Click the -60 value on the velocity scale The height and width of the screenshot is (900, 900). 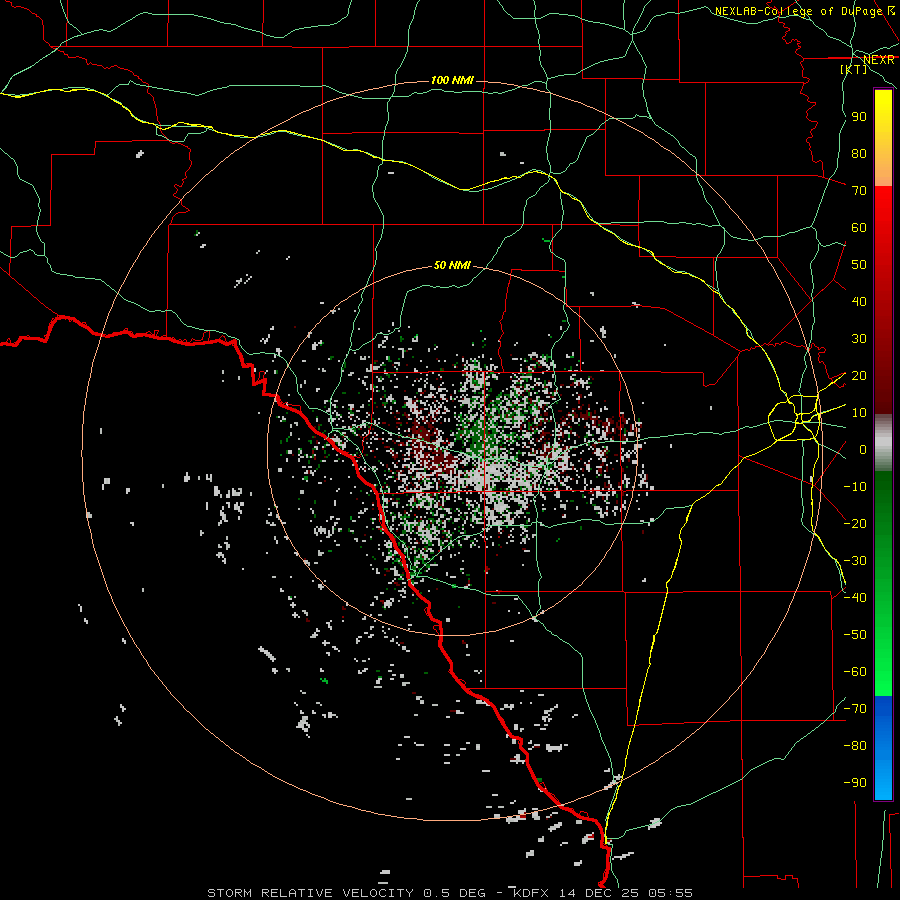[855, 672]
